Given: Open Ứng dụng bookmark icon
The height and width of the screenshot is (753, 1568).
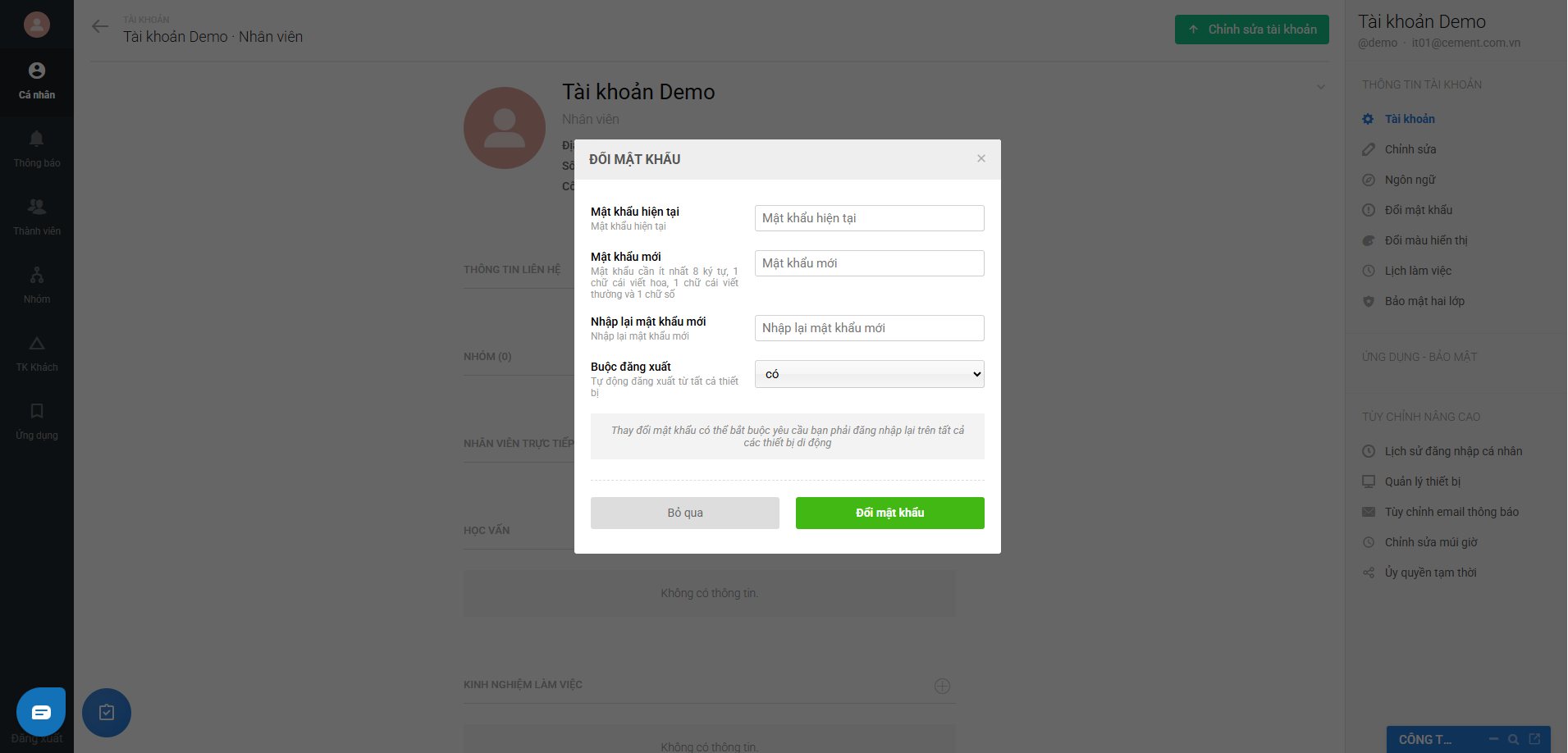Looking at the screenshot, I should click(x=37, y=411).
